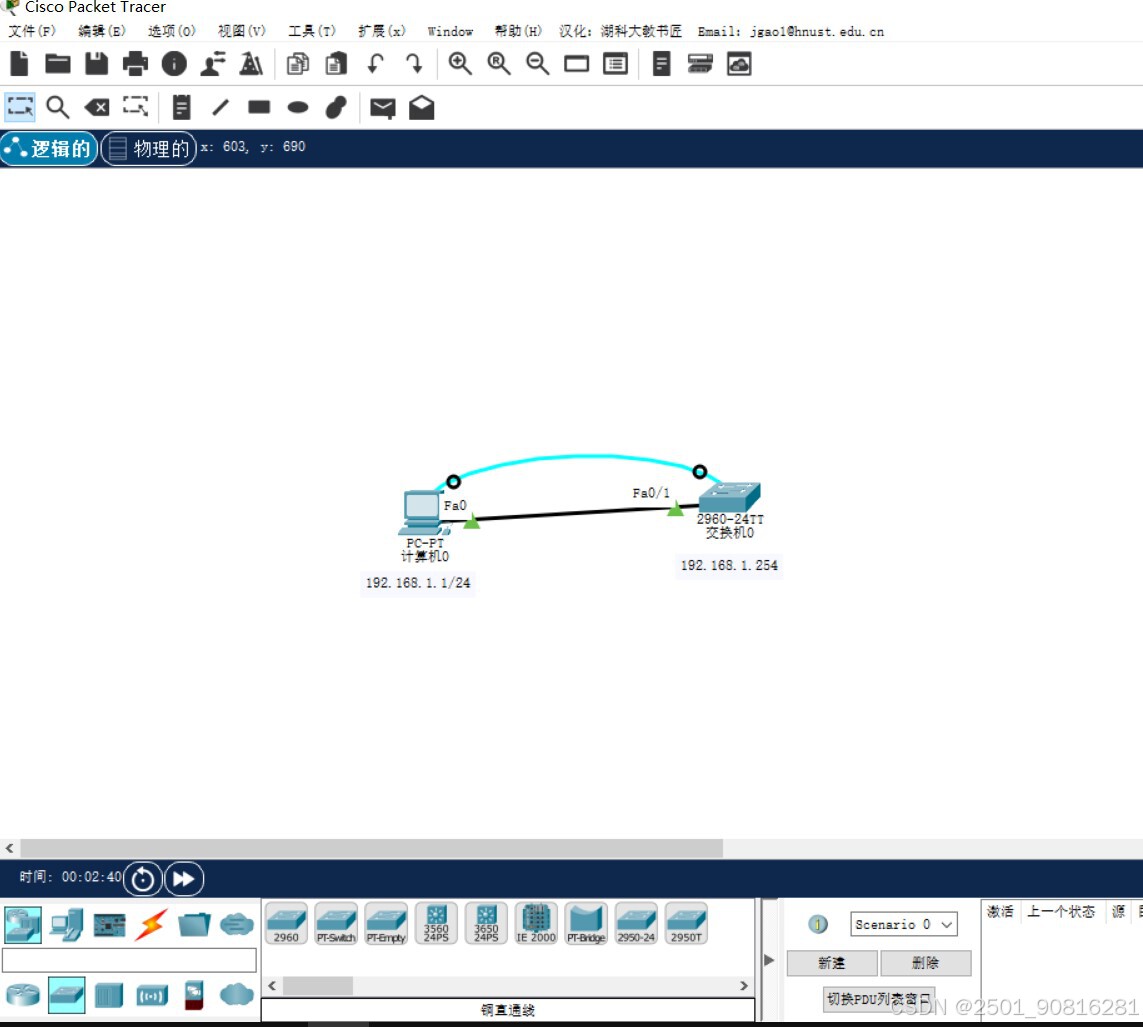Expand the PDU list panel arrow
Image resolution: width=1143 pixels, height=1027 pixels.
click(x=769, y=960)
